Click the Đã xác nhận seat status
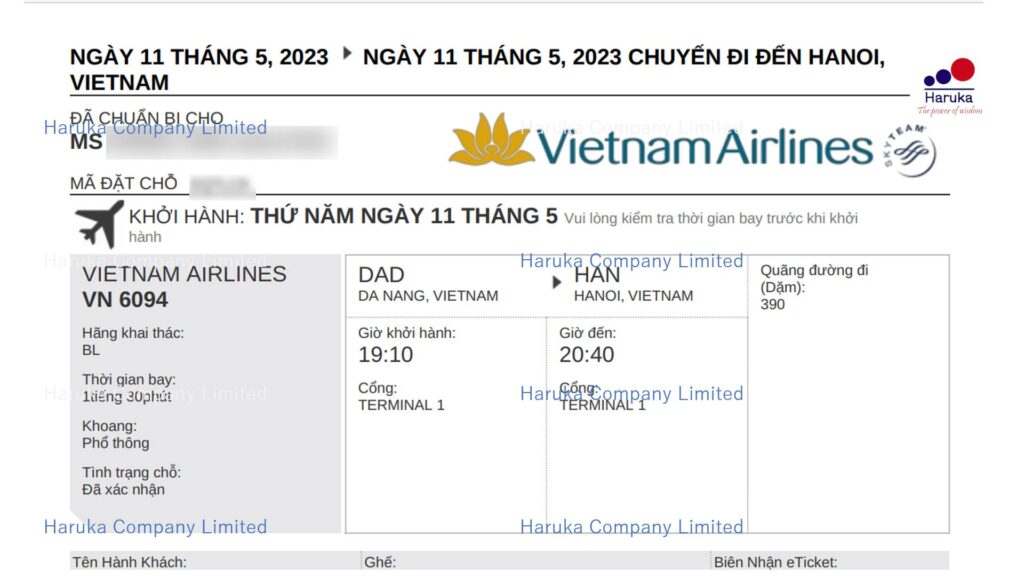Image resolution: width=1024 pixels, height=576 pixels. click(123, 490)
